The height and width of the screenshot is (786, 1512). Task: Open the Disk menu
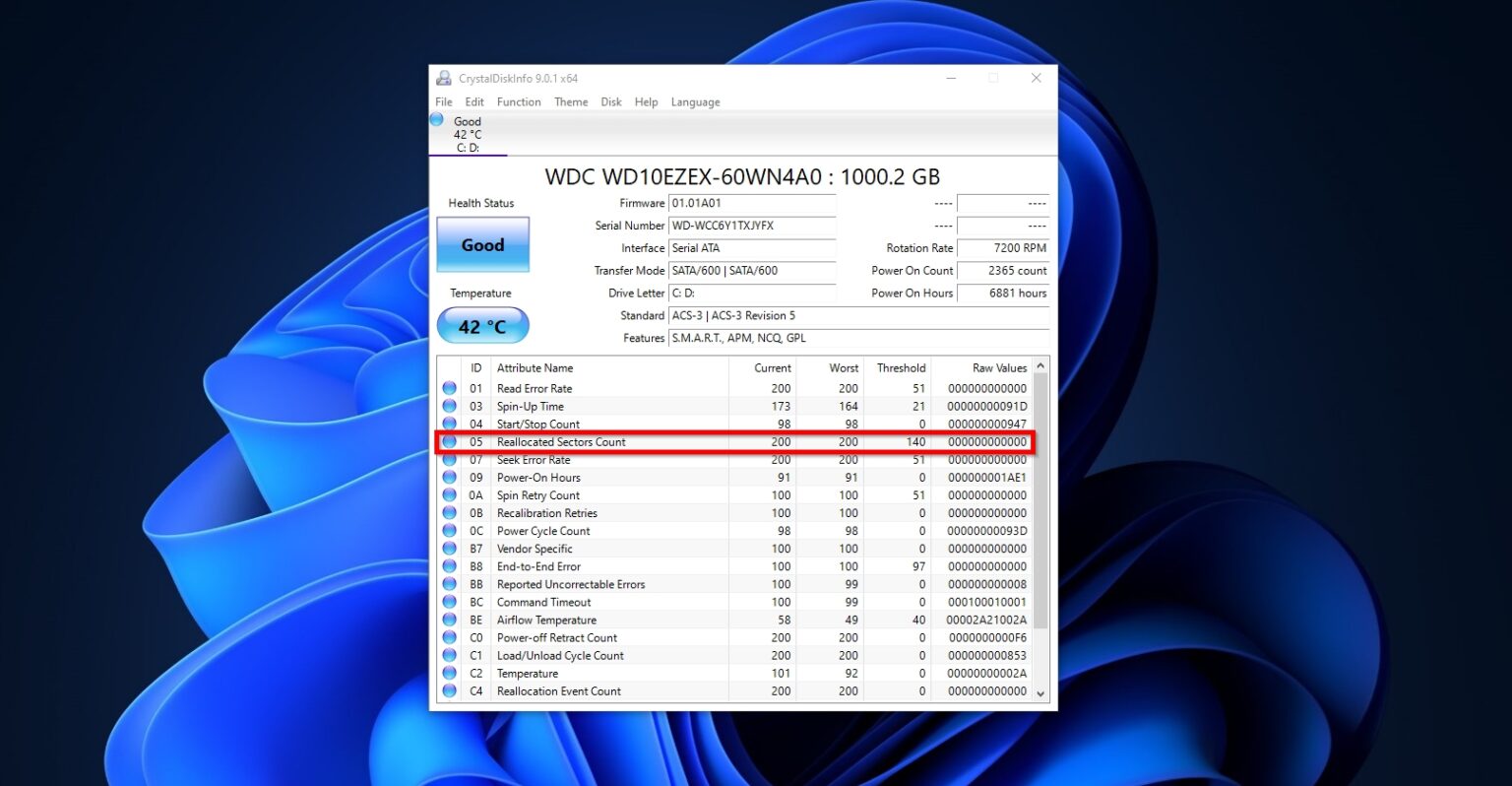click(x=610, y=101)
